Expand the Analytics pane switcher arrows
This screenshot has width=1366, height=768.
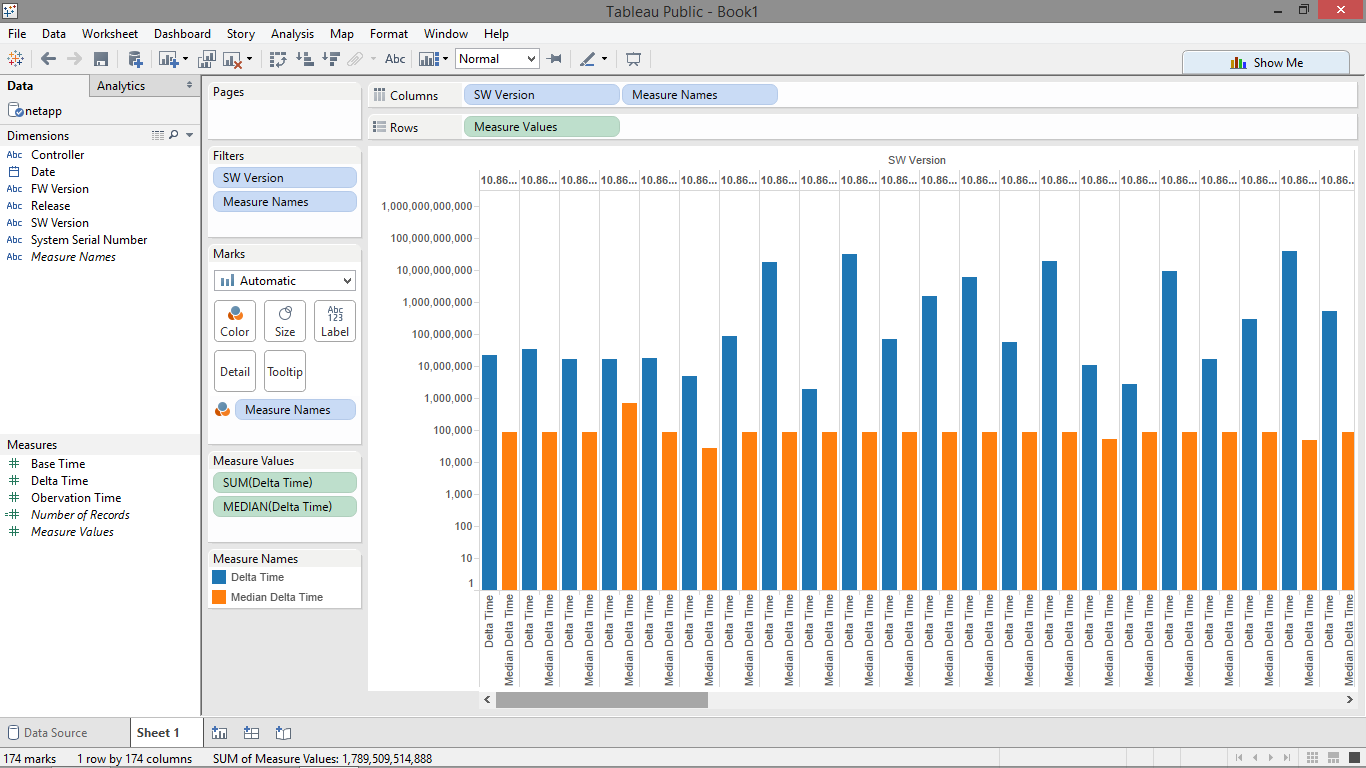(x=190, y=86)
